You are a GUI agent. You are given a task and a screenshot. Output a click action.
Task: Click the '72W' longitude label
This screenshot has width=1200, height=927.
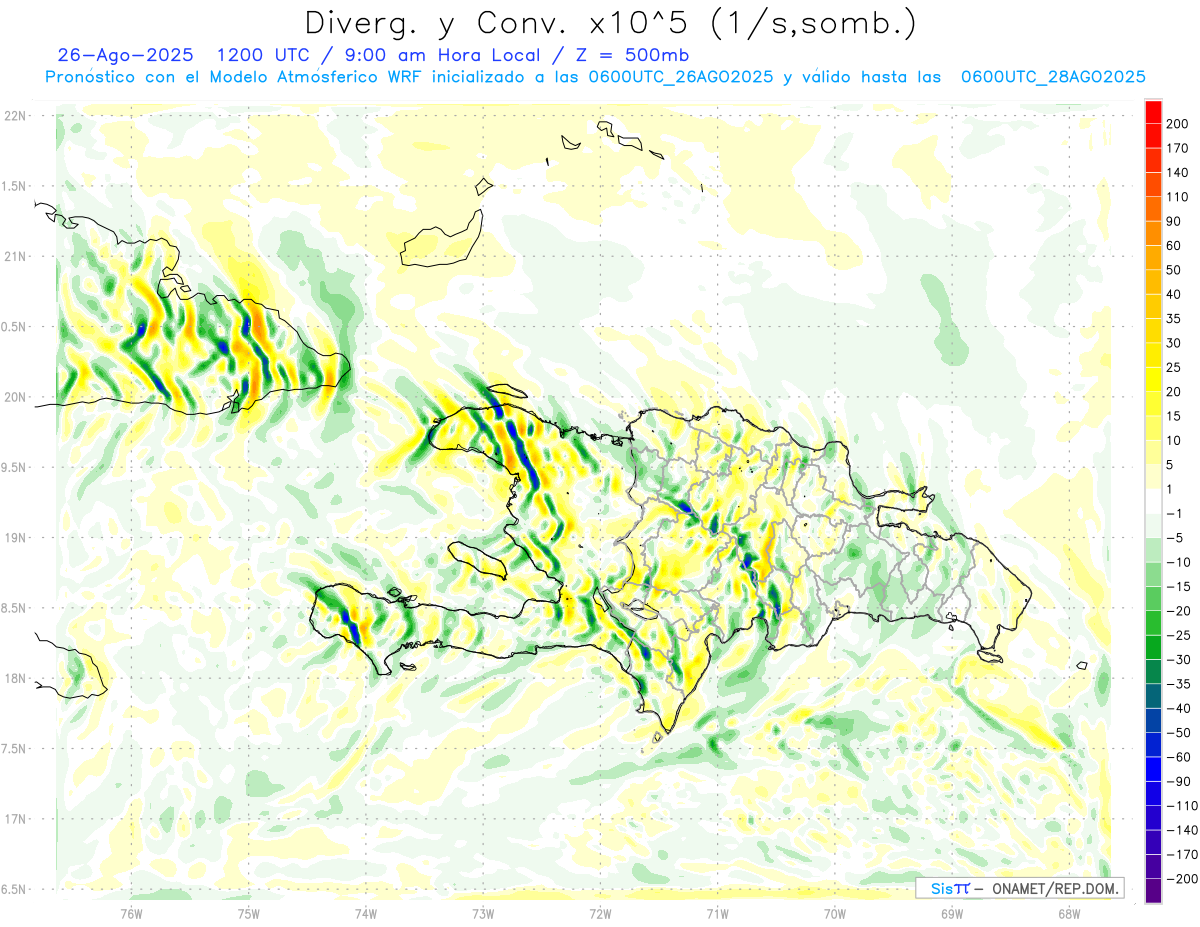600,913
